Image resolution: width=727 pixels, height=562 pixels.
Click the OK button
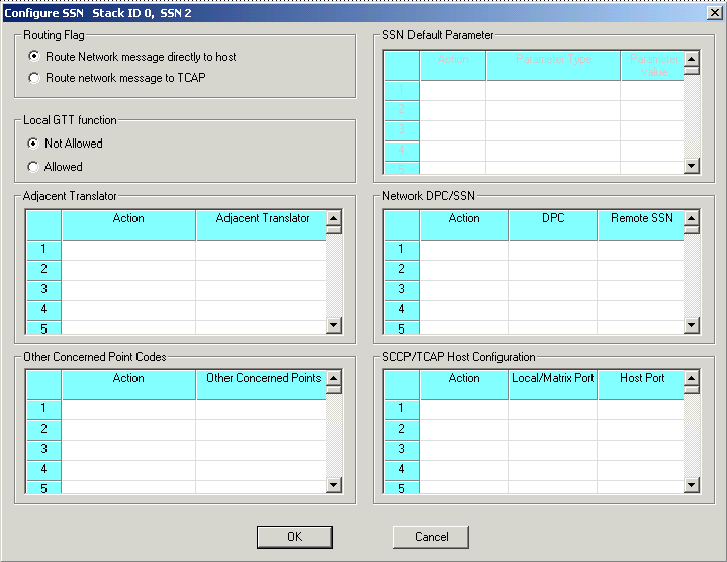point(294,537)
